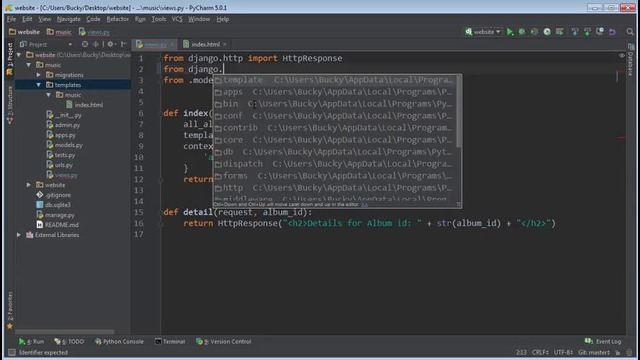Open models.py in project tree

click(x=64, y=145)
